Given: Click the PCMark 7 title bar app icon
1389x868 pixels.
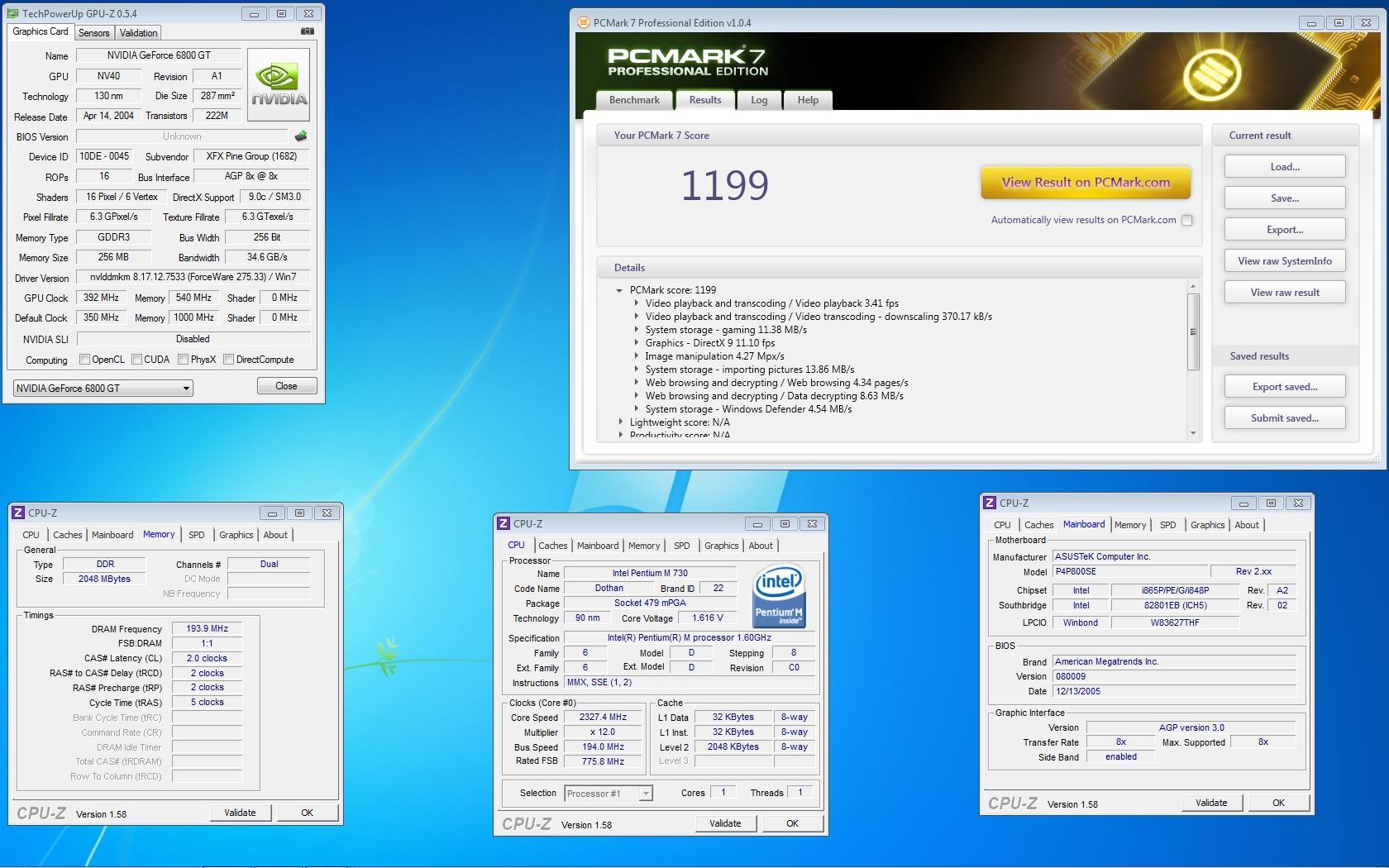Looking at the screenshot, I should pyautogui.click(x=583, y=22).
